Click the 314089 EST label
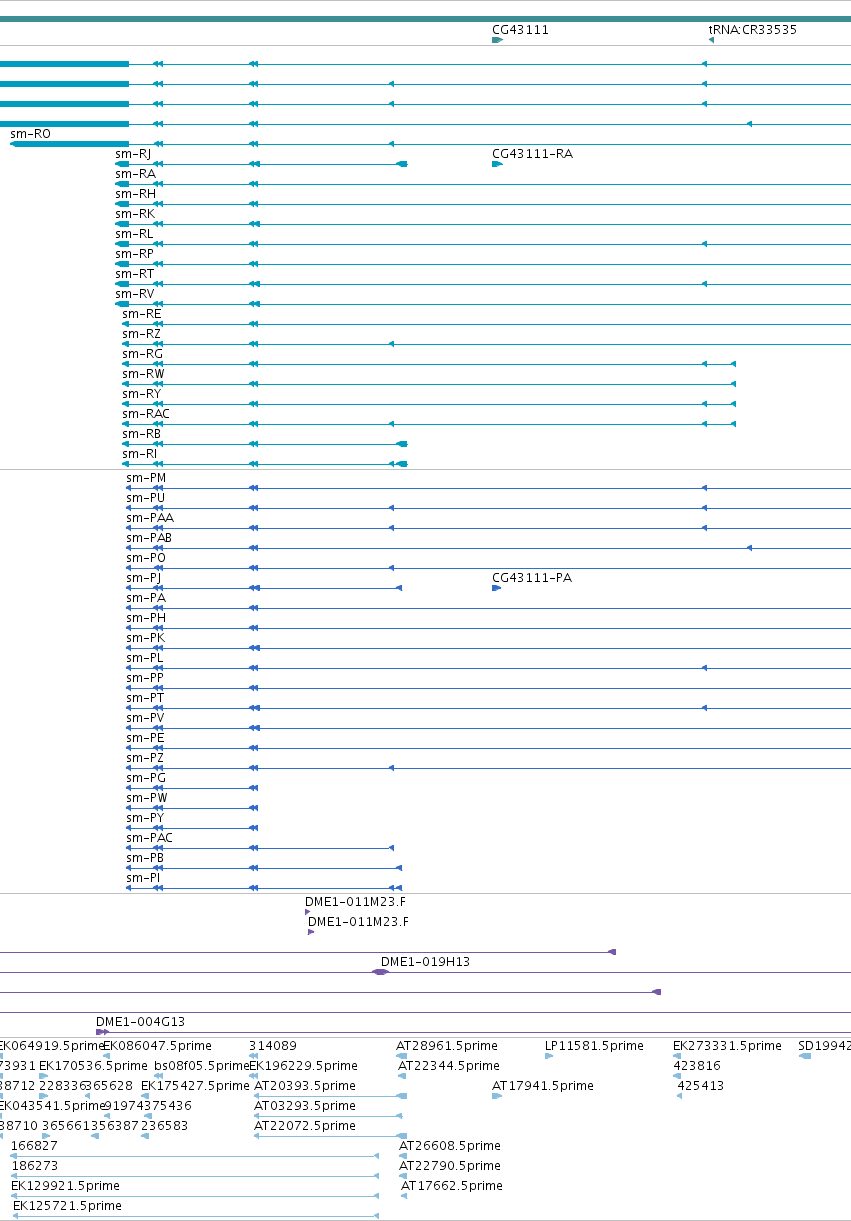Viewport: 851px width, 1221px height. click(272, 1046)
